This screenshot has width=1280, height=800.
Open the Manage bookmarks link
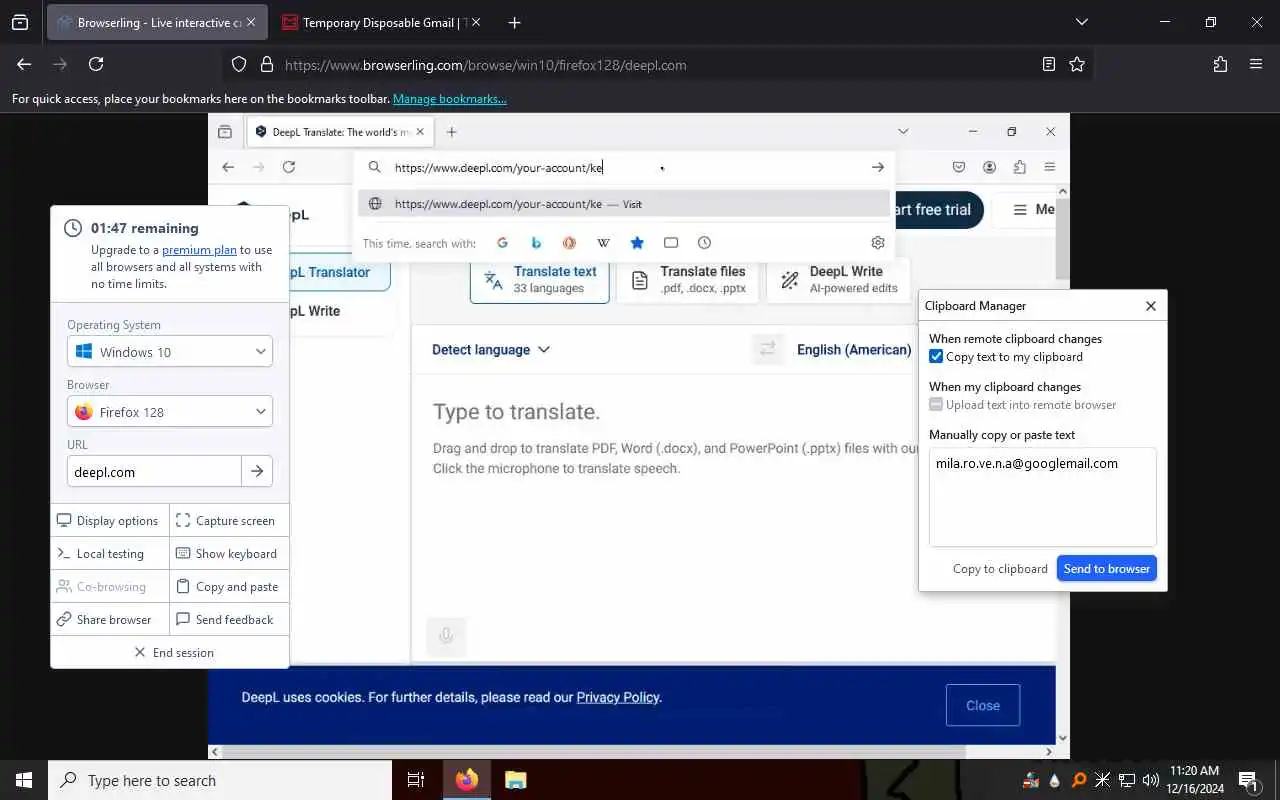point(450,99)
